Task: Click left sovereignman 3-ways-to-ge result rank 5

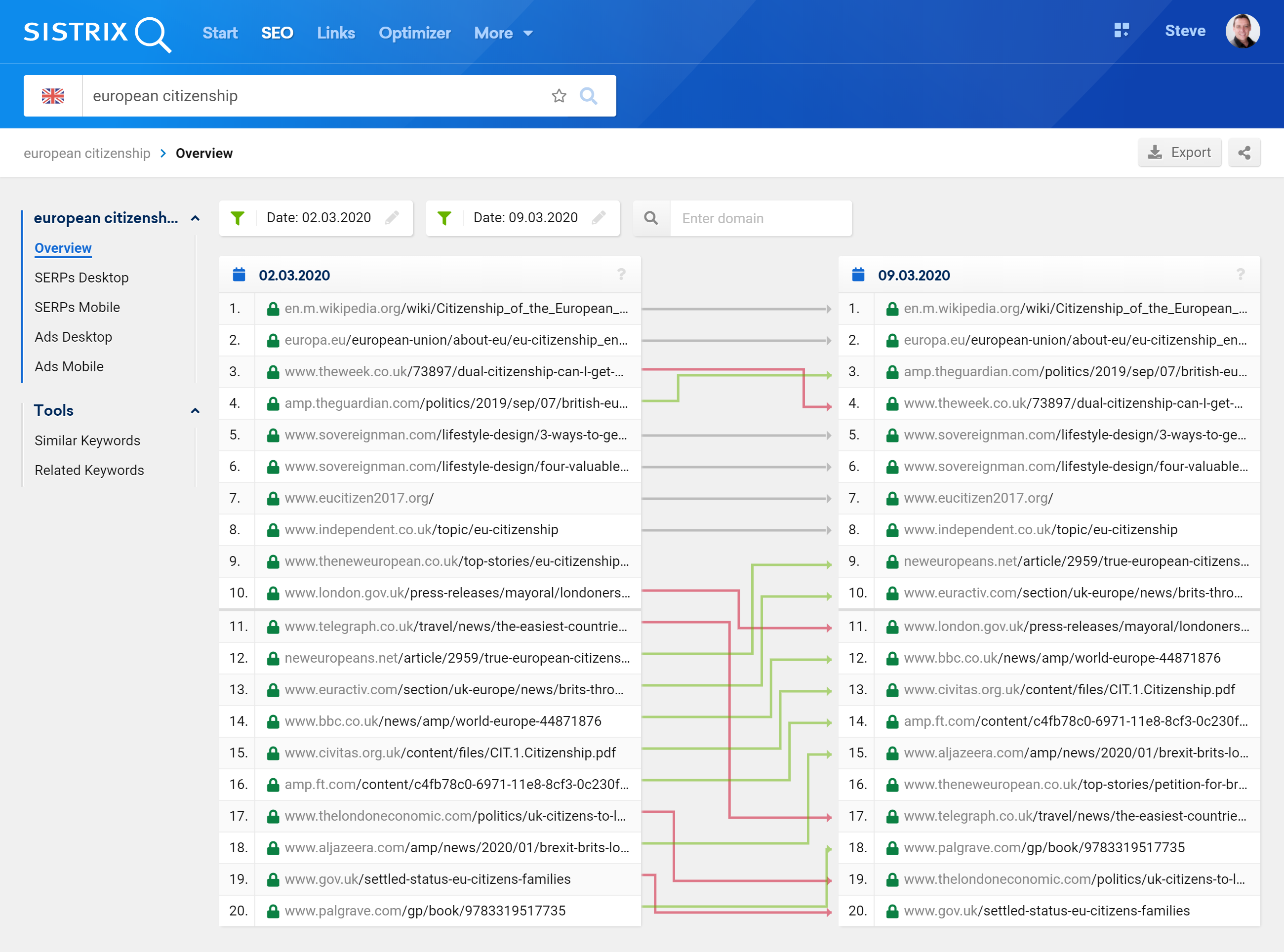Action: 456,435
